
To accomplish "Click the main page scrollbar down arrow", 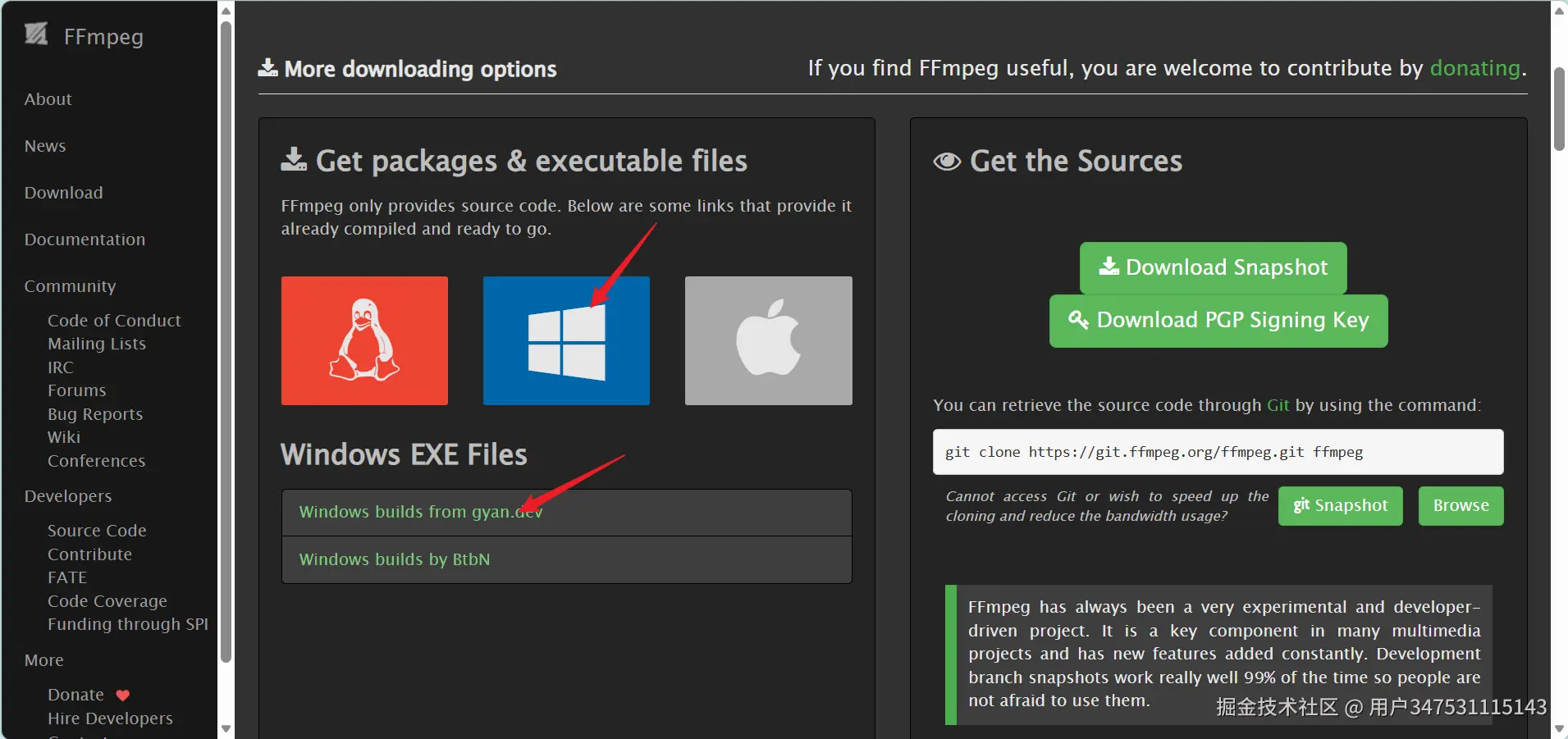I will pyautogui.click(x=1559, y=728).
